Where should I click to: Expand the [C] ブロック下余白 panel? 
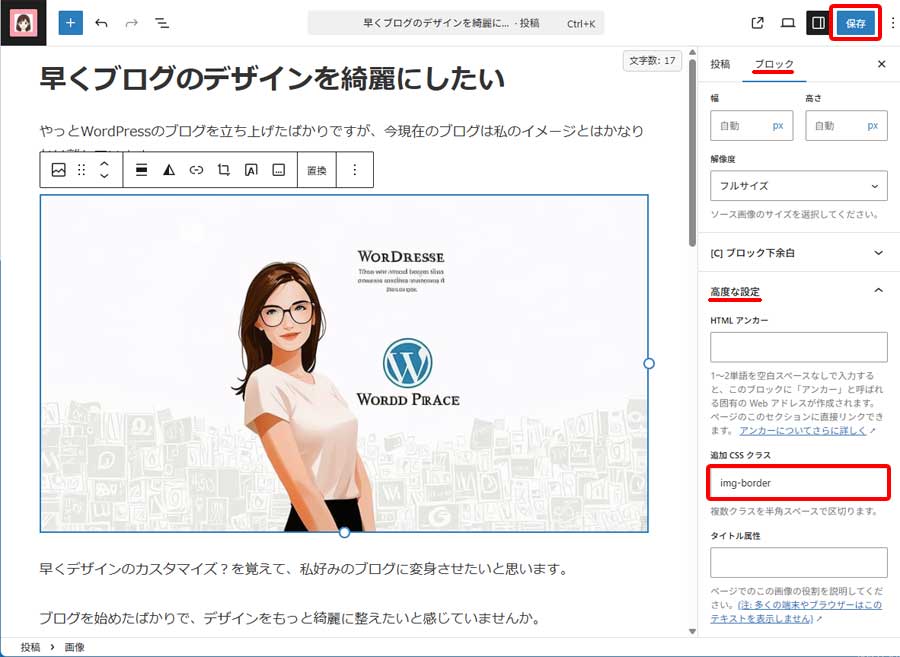(x=798, y=254)
